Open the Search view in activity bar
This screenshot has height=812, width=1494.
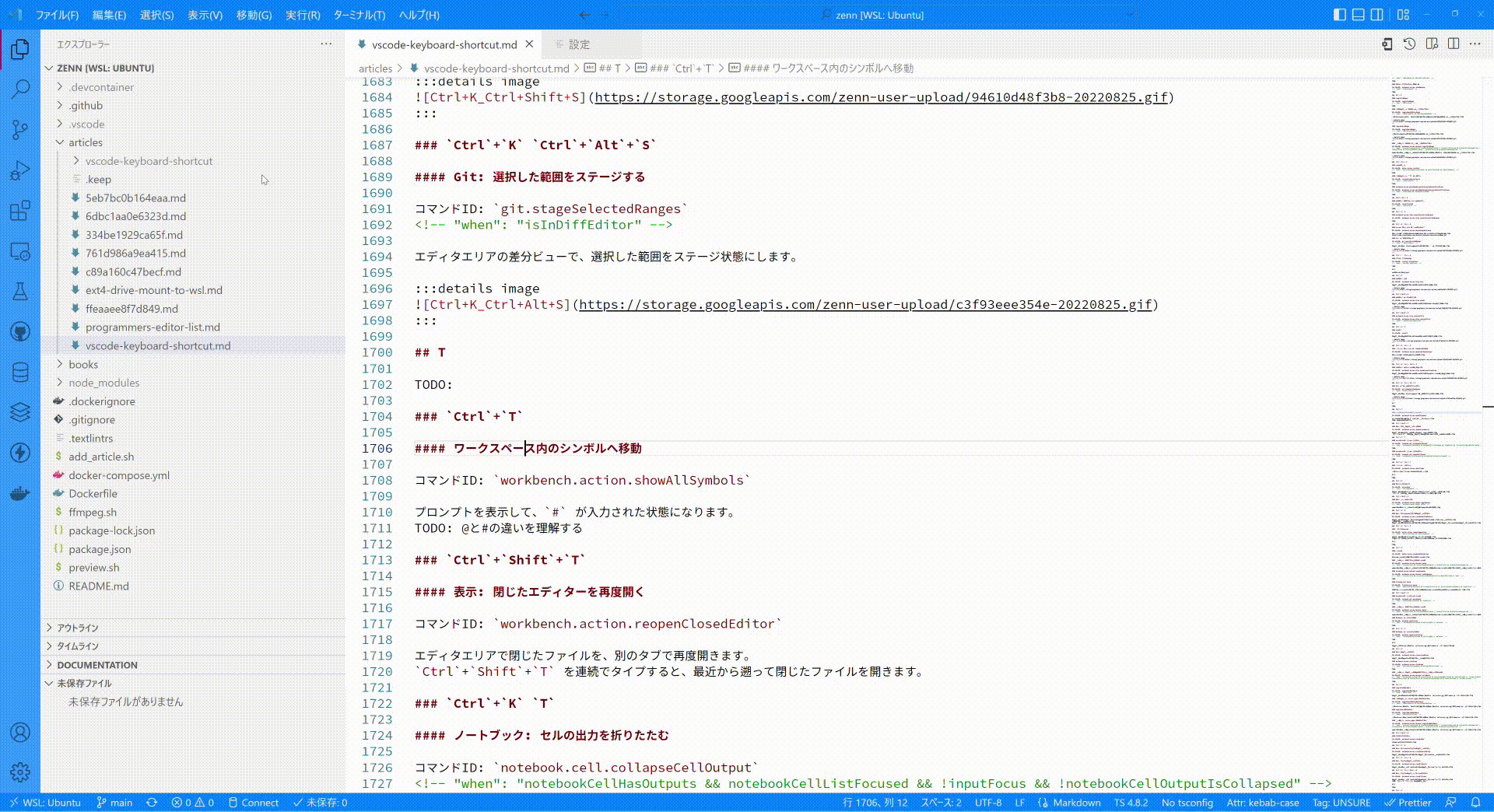20,89
